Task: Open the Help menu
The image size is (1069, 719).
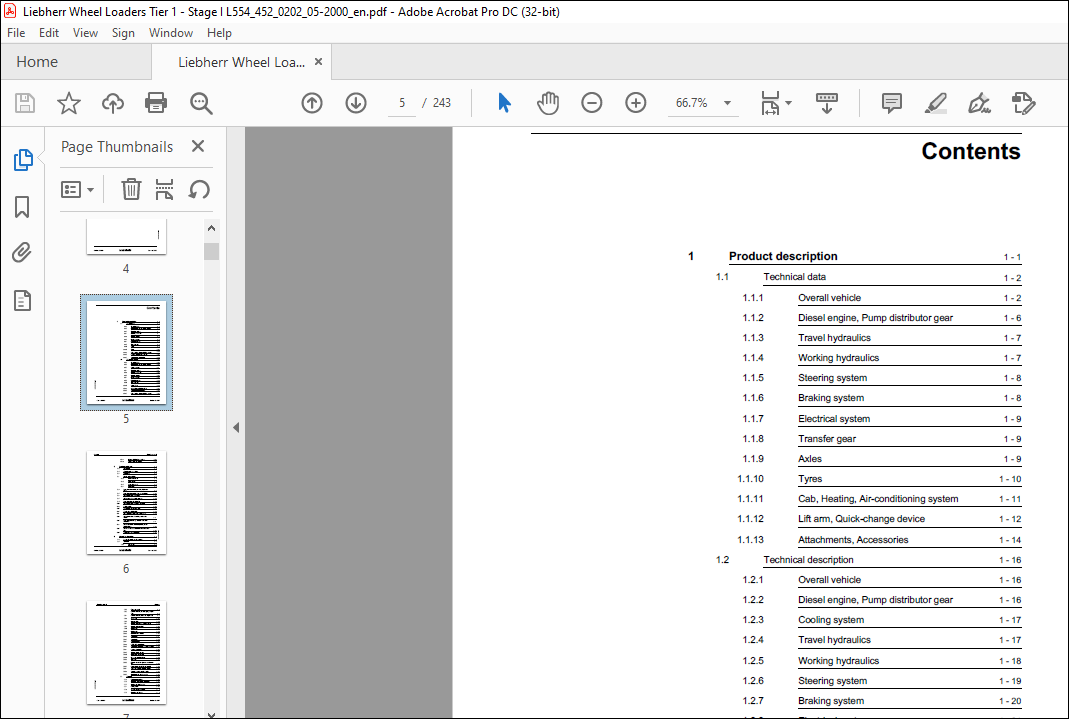Action: 219,33
